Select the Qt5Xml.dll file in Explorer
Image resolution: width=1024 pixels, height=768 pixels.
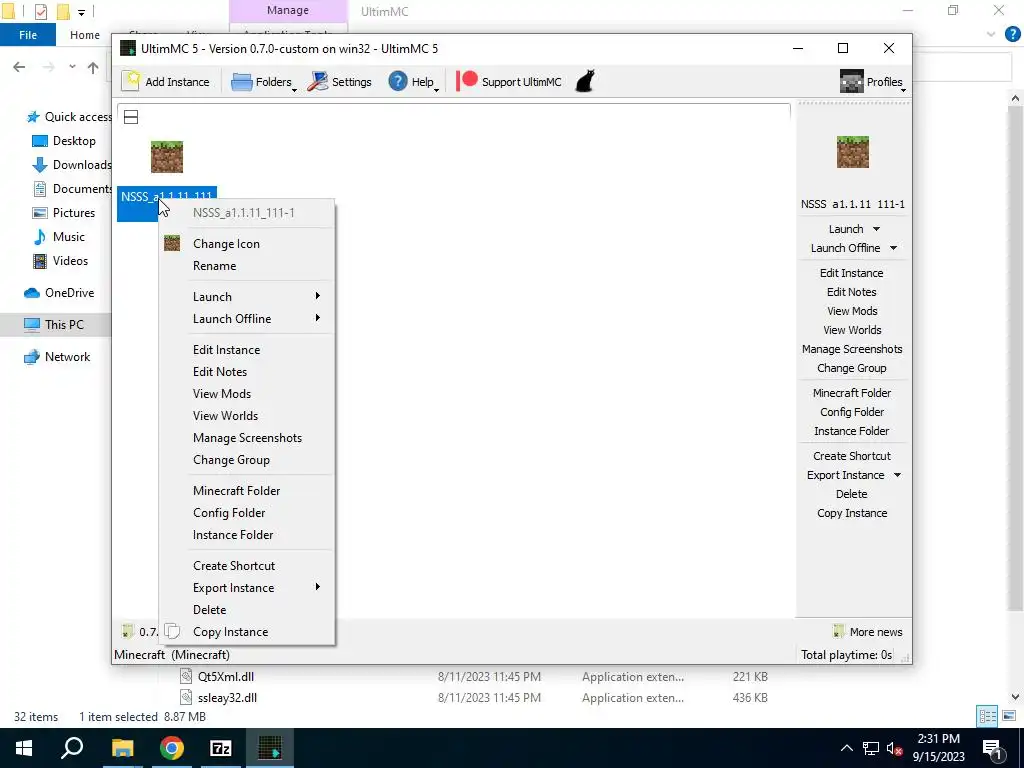tap(226, 677)
